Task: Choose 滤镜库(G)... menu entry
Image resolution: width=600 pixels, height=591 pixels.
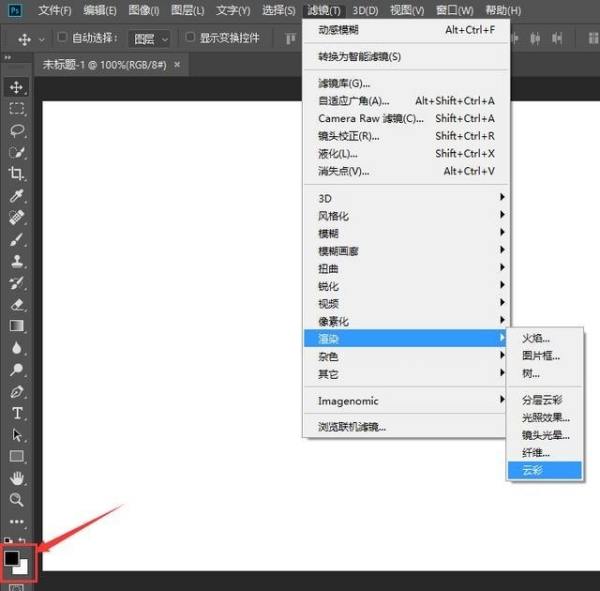Action: click(405, 83)
